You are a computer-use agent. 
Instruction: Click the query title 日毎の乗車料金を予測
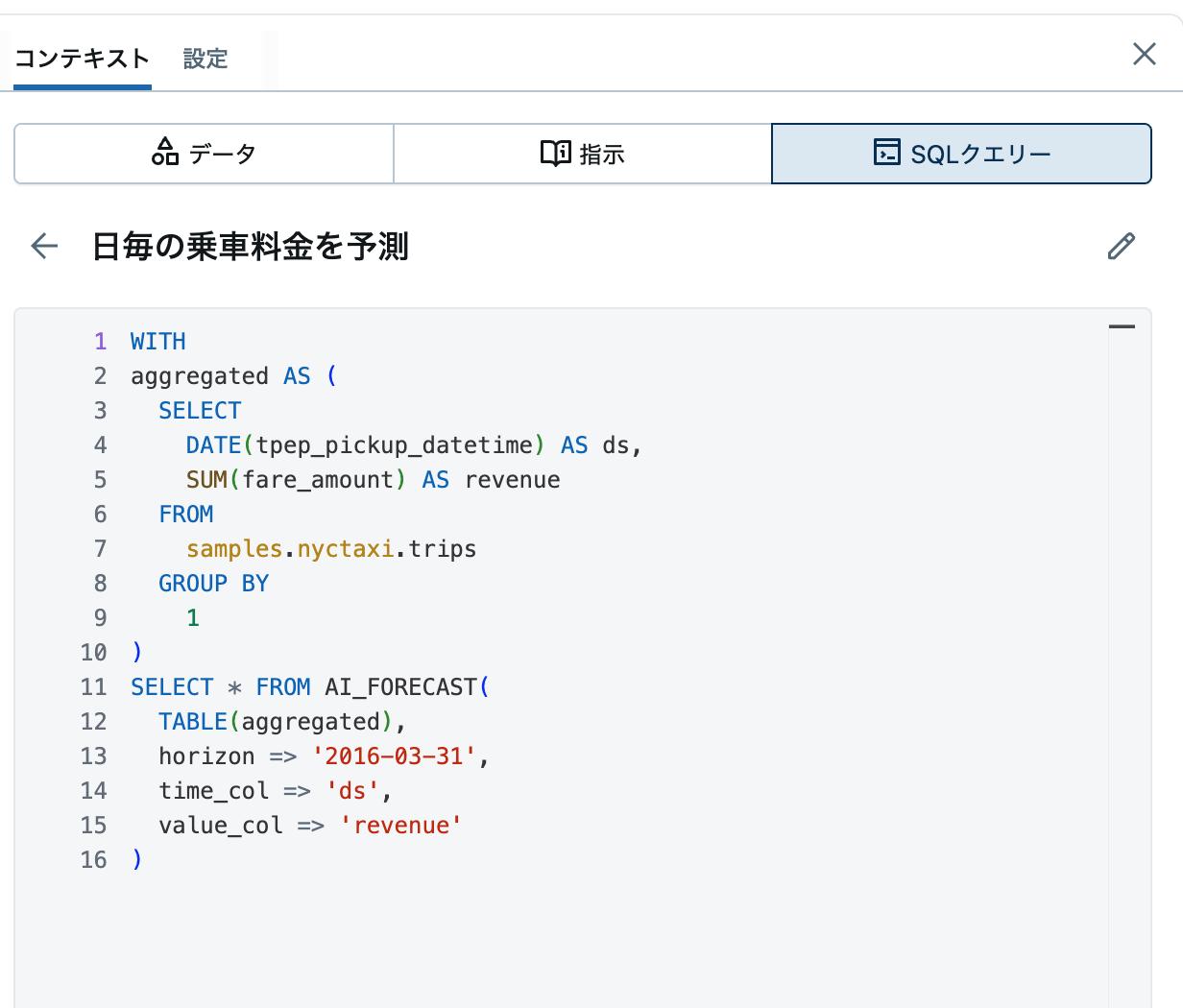[x=250, y=247]
